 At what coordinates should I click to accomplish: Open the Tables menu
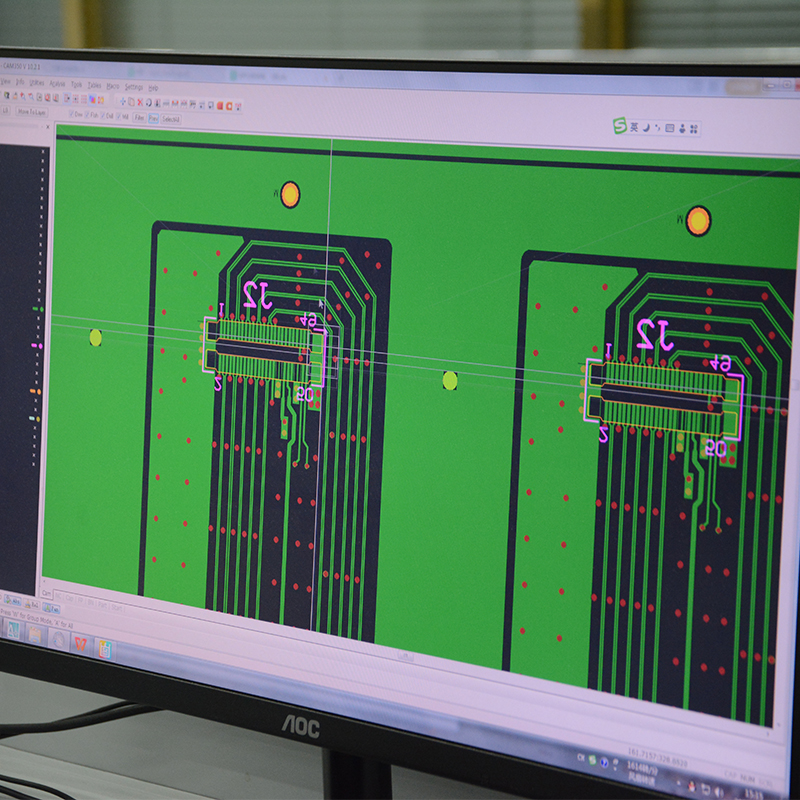point(94,85)
